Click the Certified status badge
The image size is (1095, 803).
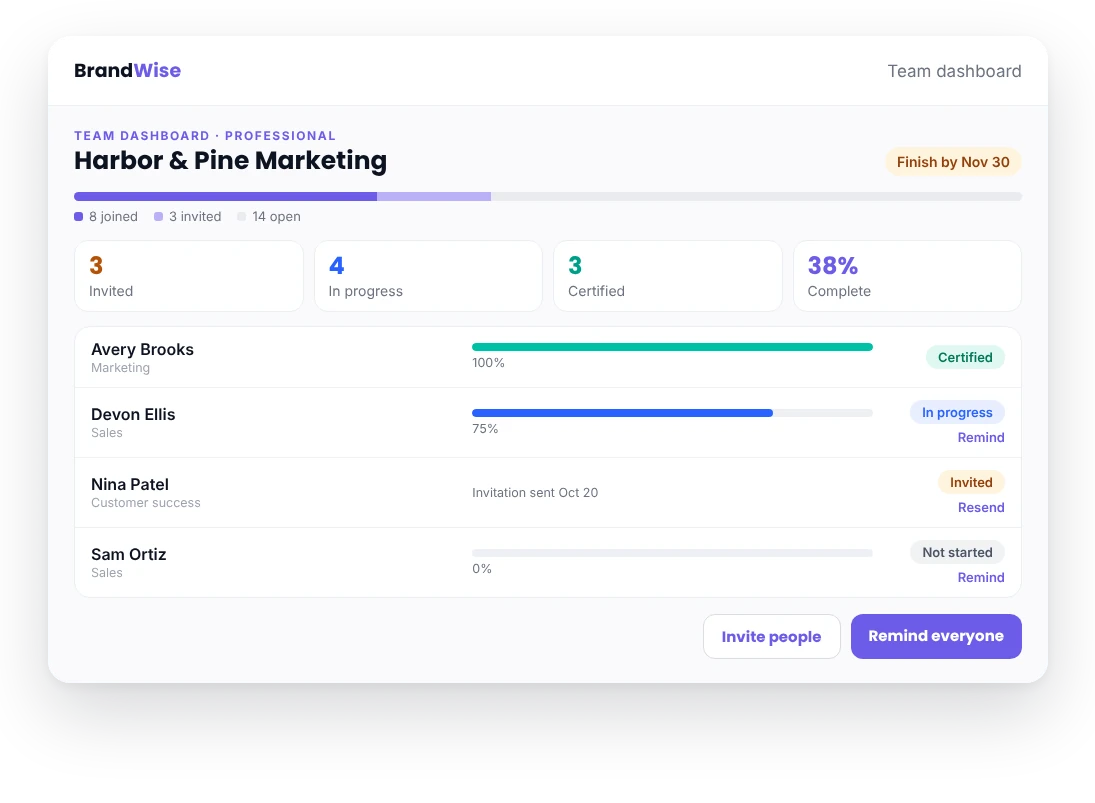pos(965,358)
